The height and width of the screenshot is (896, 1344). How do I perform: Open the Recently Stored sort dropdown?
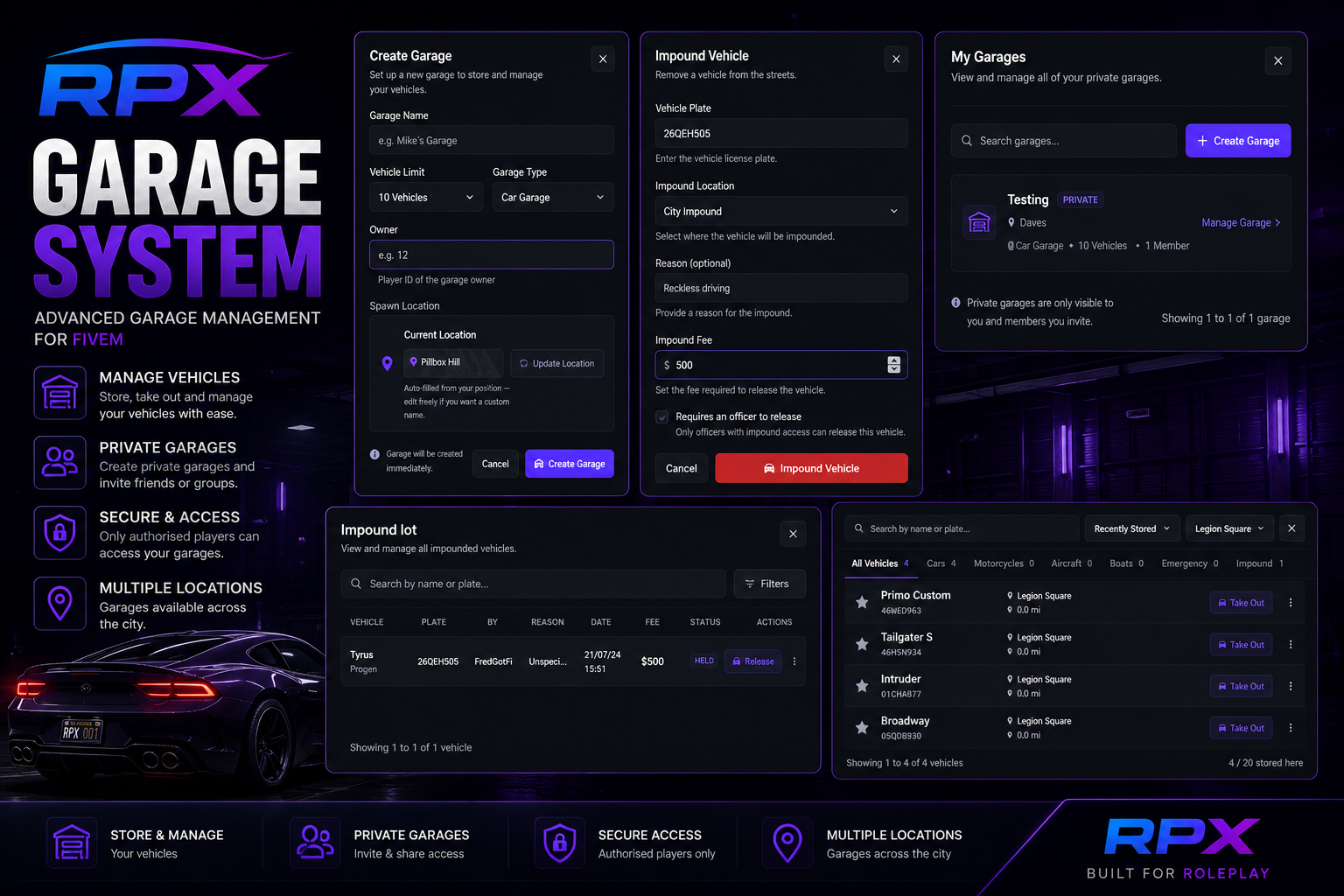pos(1132,528)
